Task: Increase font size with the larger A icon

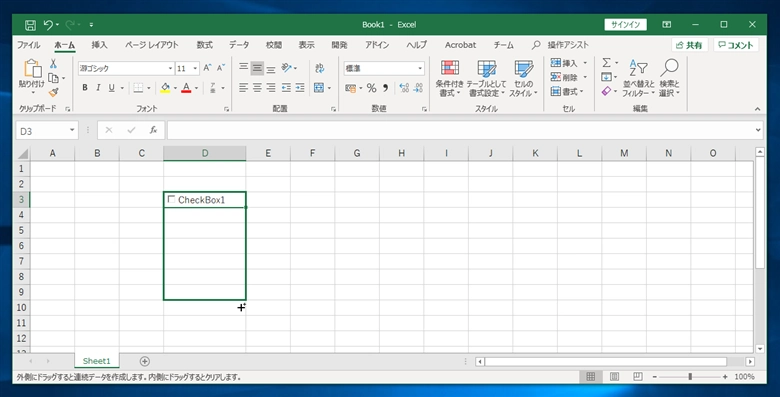Action: click(207, 68)
